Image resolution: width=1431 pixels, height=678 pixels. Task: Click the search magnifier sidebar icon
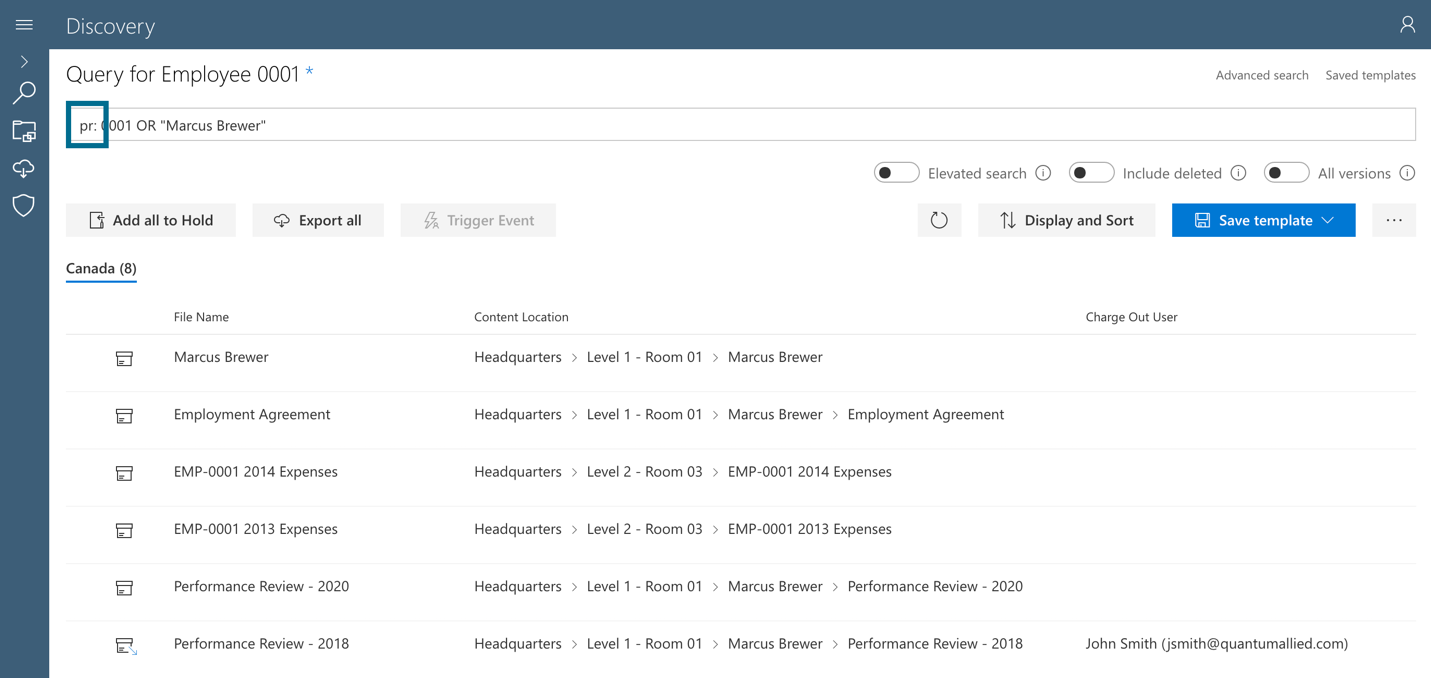24,93
